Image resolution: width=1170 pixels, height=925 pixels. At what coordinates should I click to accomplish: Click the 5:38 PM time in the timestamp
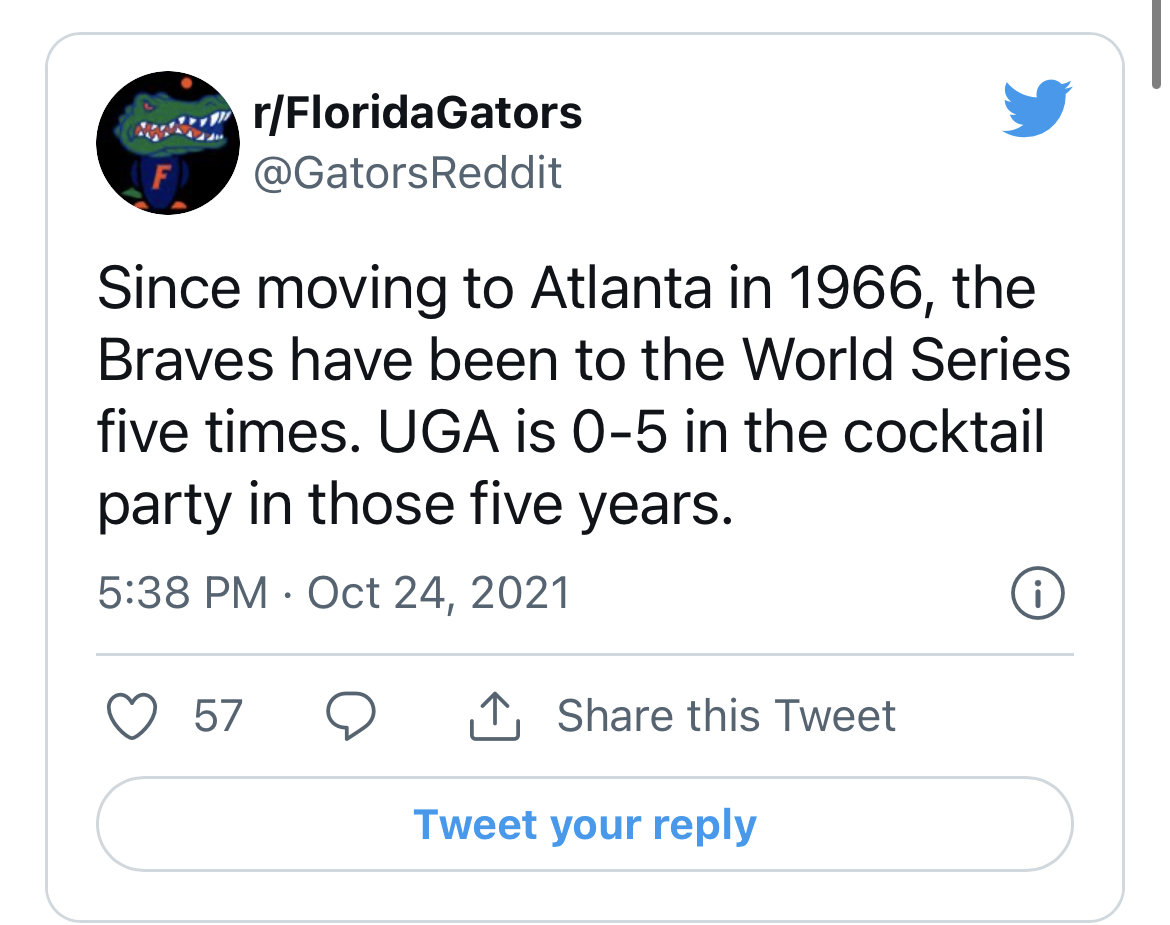182,594
